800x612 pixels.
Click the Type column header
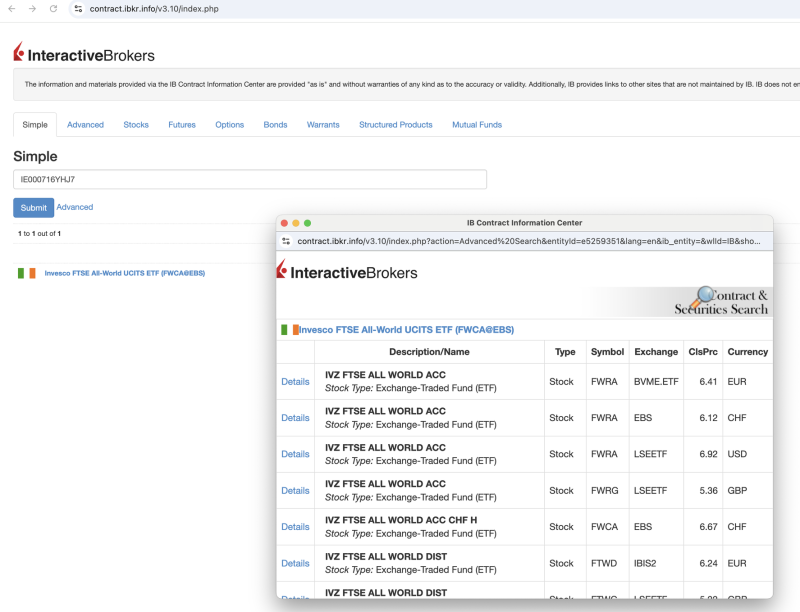click(x=565, y=352)
